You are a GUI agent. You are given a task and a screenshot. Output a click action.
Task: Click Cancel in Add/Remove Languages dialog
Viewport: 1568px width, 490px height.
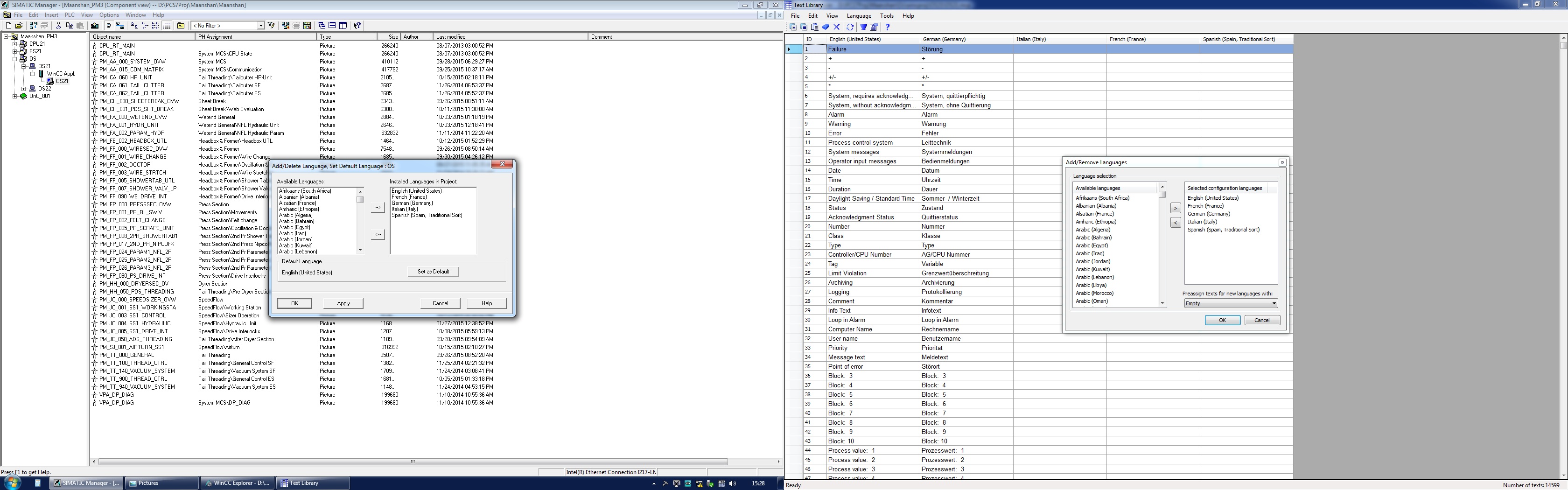tap(1262, 320)
